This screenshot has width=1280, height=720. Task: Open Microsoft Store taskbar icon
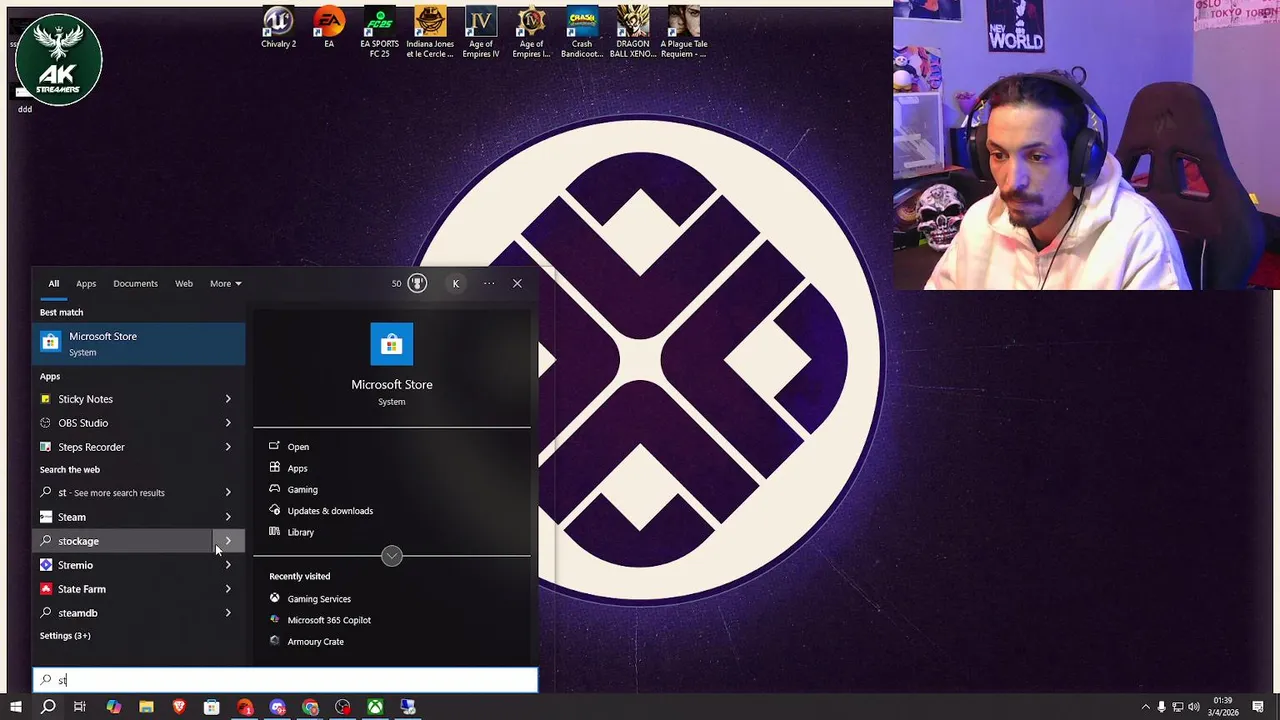[x=211, y=707]
